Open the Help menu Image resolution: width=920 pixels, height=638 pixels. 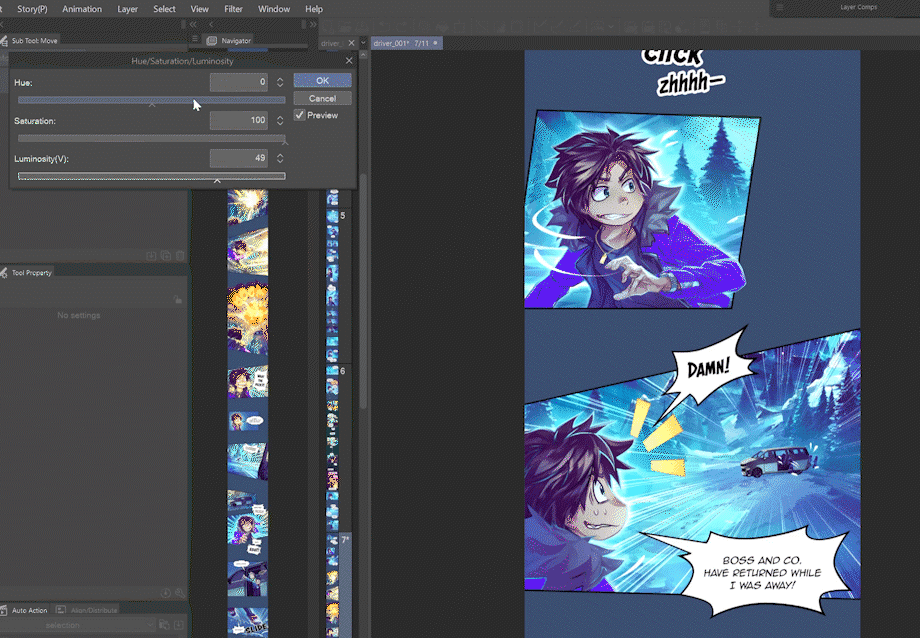pyautogui.click(x=314, y=9)
